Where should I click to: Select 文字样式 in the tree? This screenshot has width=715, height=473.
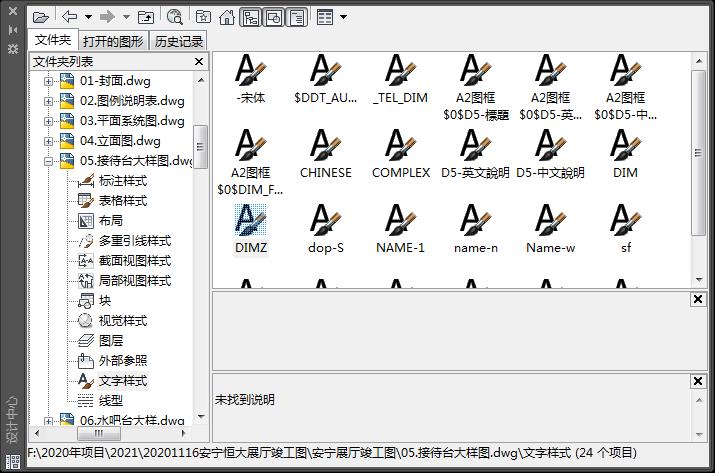click(123, 381)
